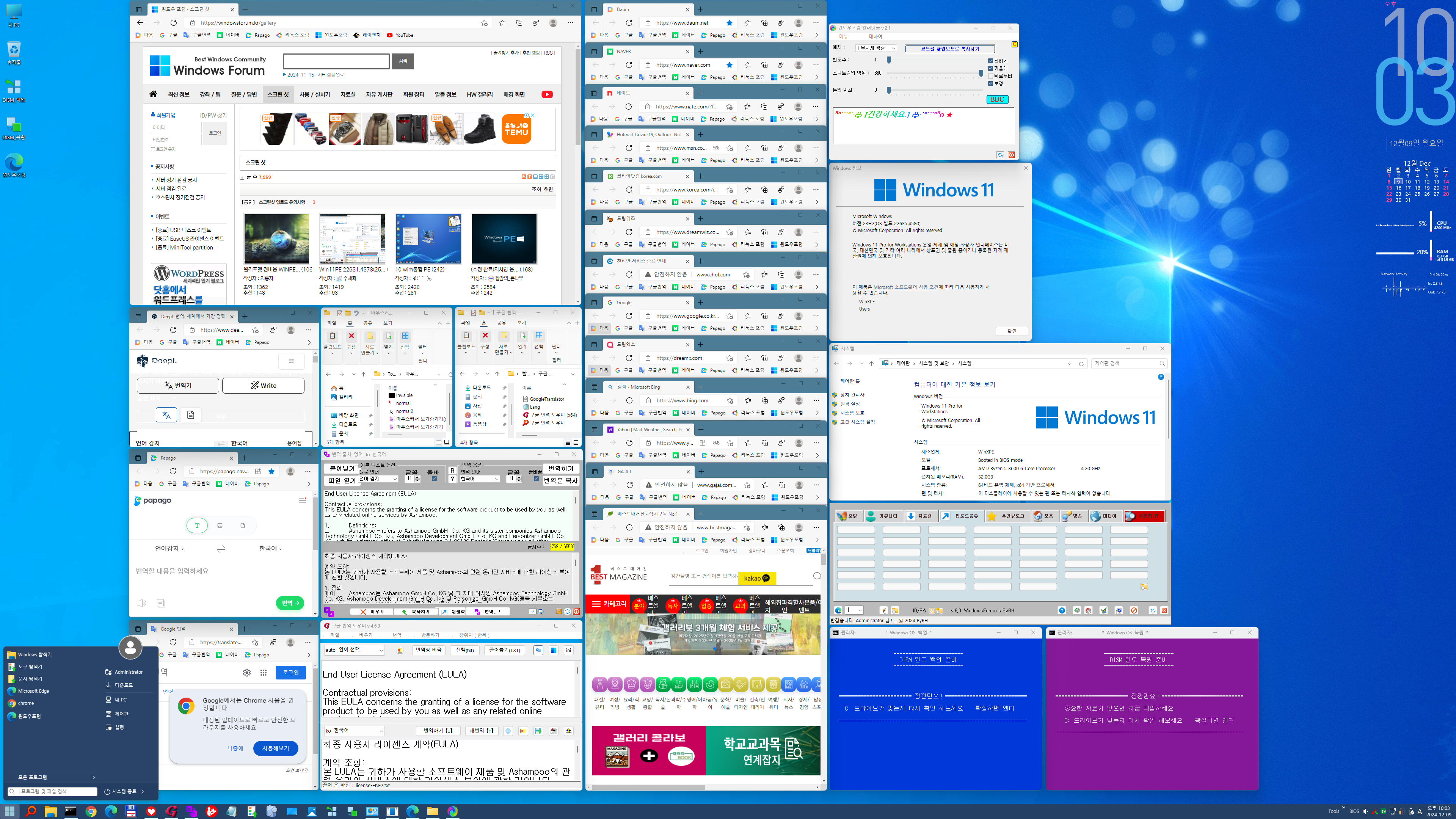1456x819 pixels.
Task: Click the Windows Start button on the taskbar
Action: coord(10,811)
